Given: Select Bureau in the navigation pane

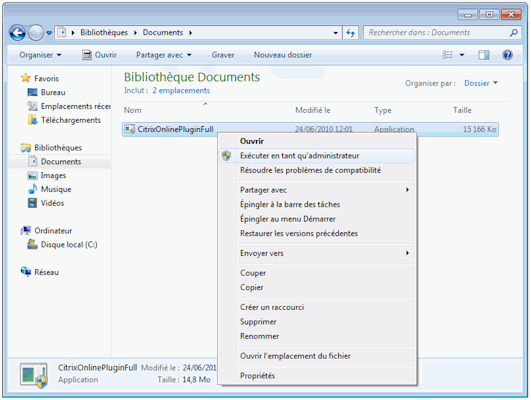Looking at the screenshot, I should pos(46,92).
